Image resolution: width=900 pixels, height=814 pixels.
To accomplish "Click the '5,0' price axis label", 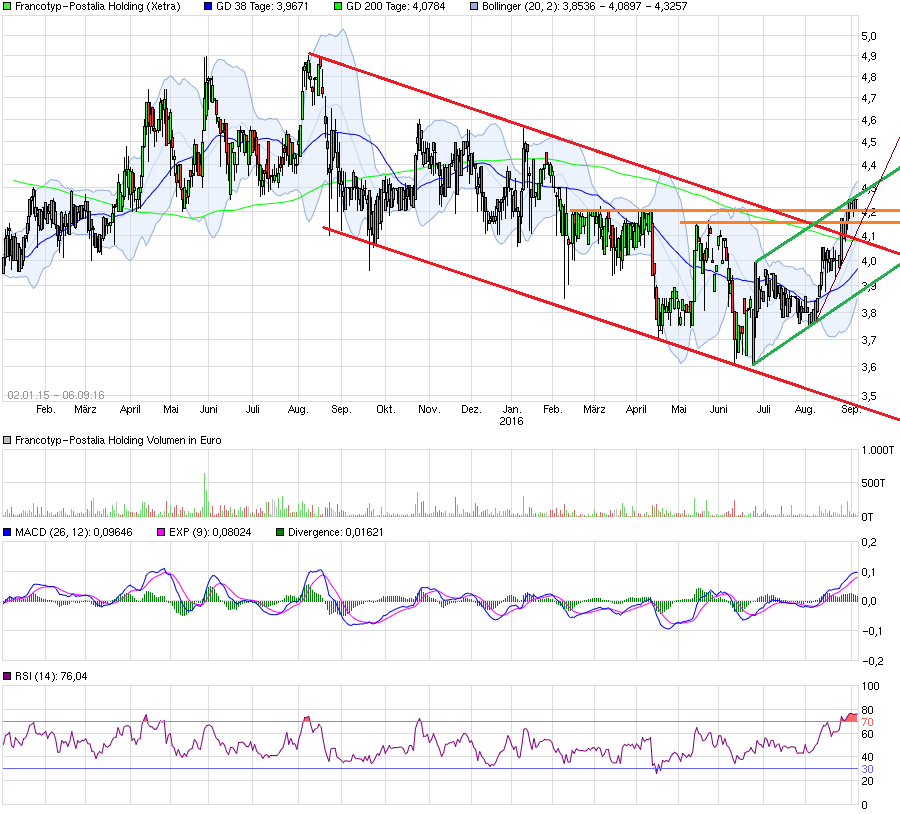I will click(869, 36).
